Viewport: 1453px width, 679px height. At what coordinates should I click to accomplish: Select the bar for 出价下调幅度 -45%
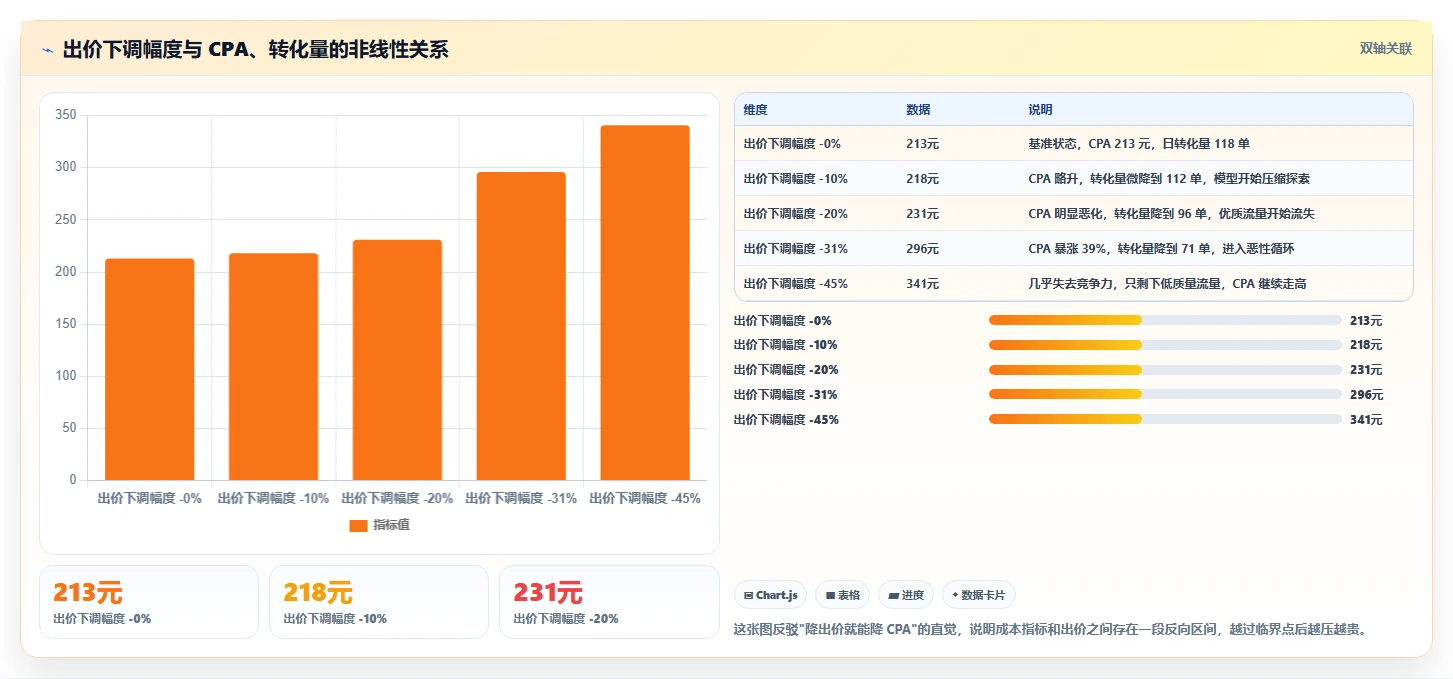click(645, 303)
